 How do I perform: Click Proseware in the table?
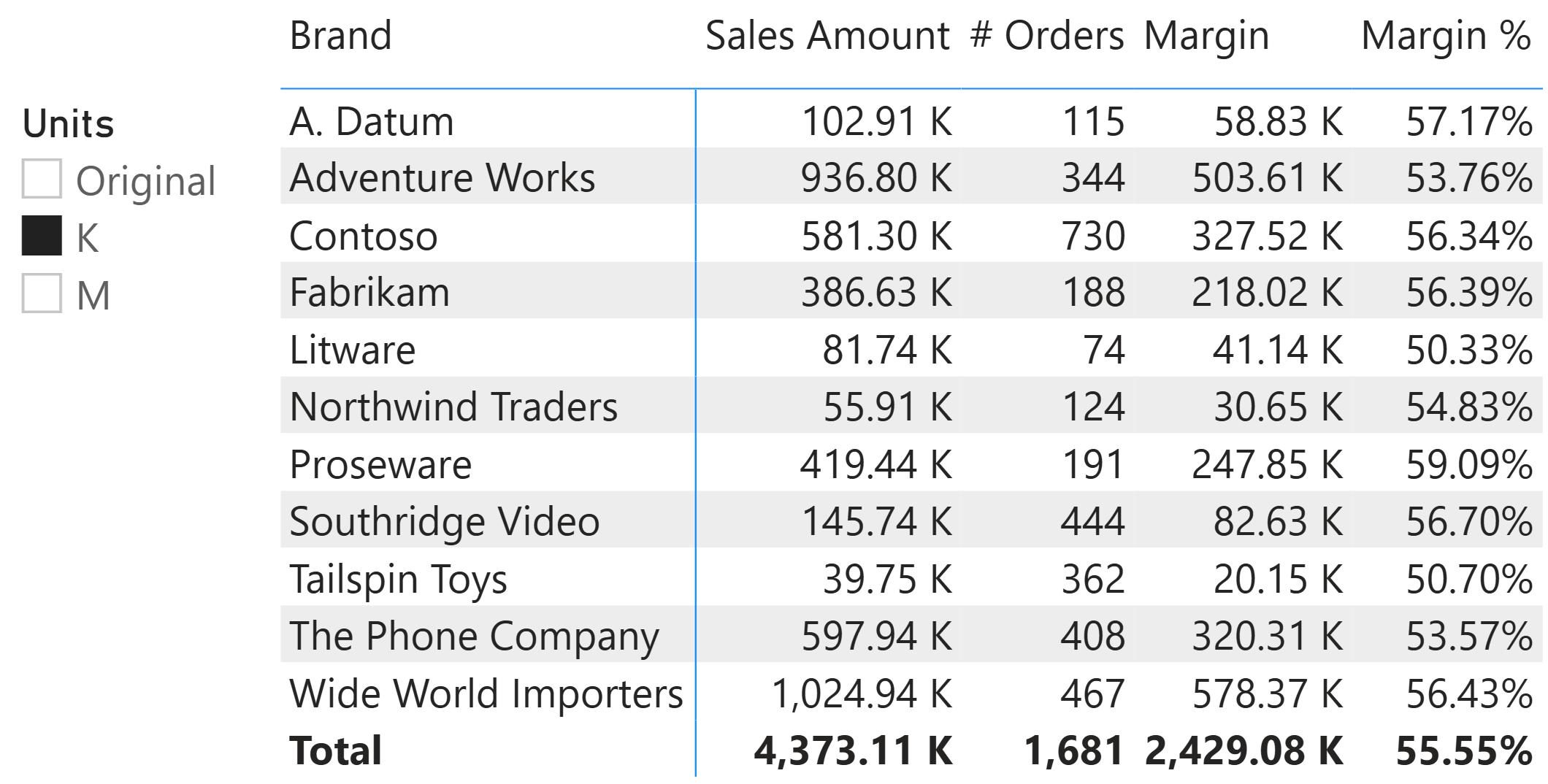coord(380,464)
